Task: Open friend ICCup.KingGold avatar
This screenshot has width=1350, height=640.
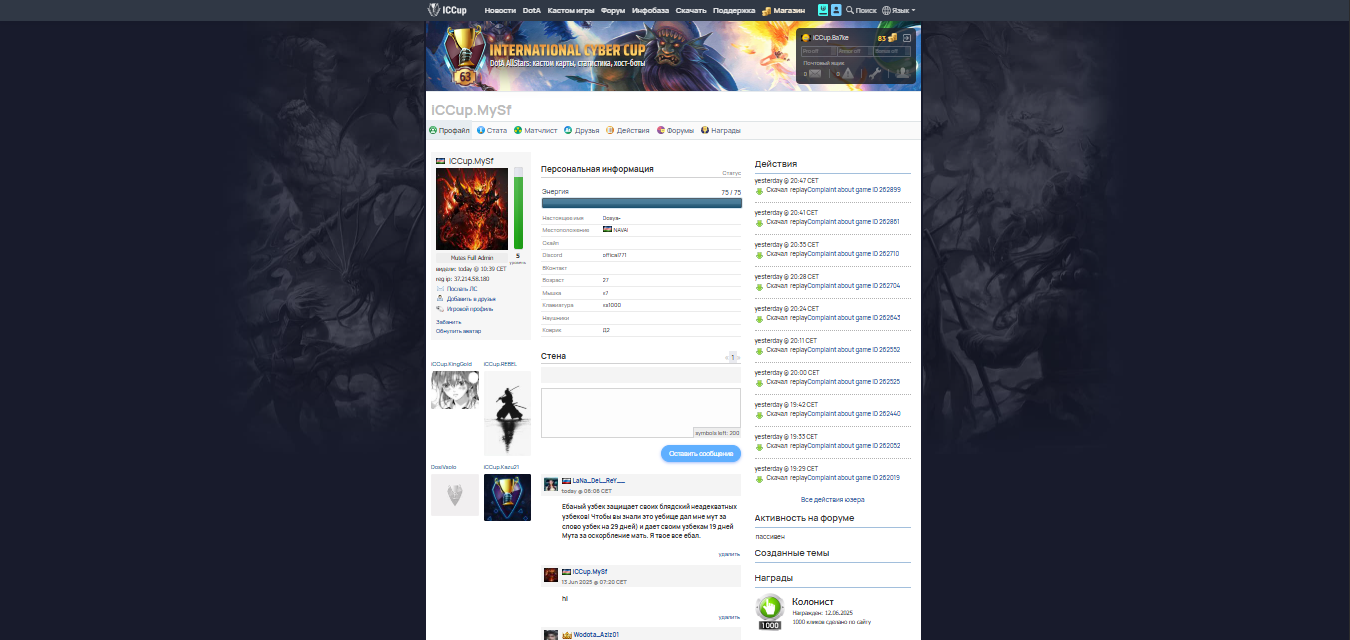Action: tap(455, 390)
